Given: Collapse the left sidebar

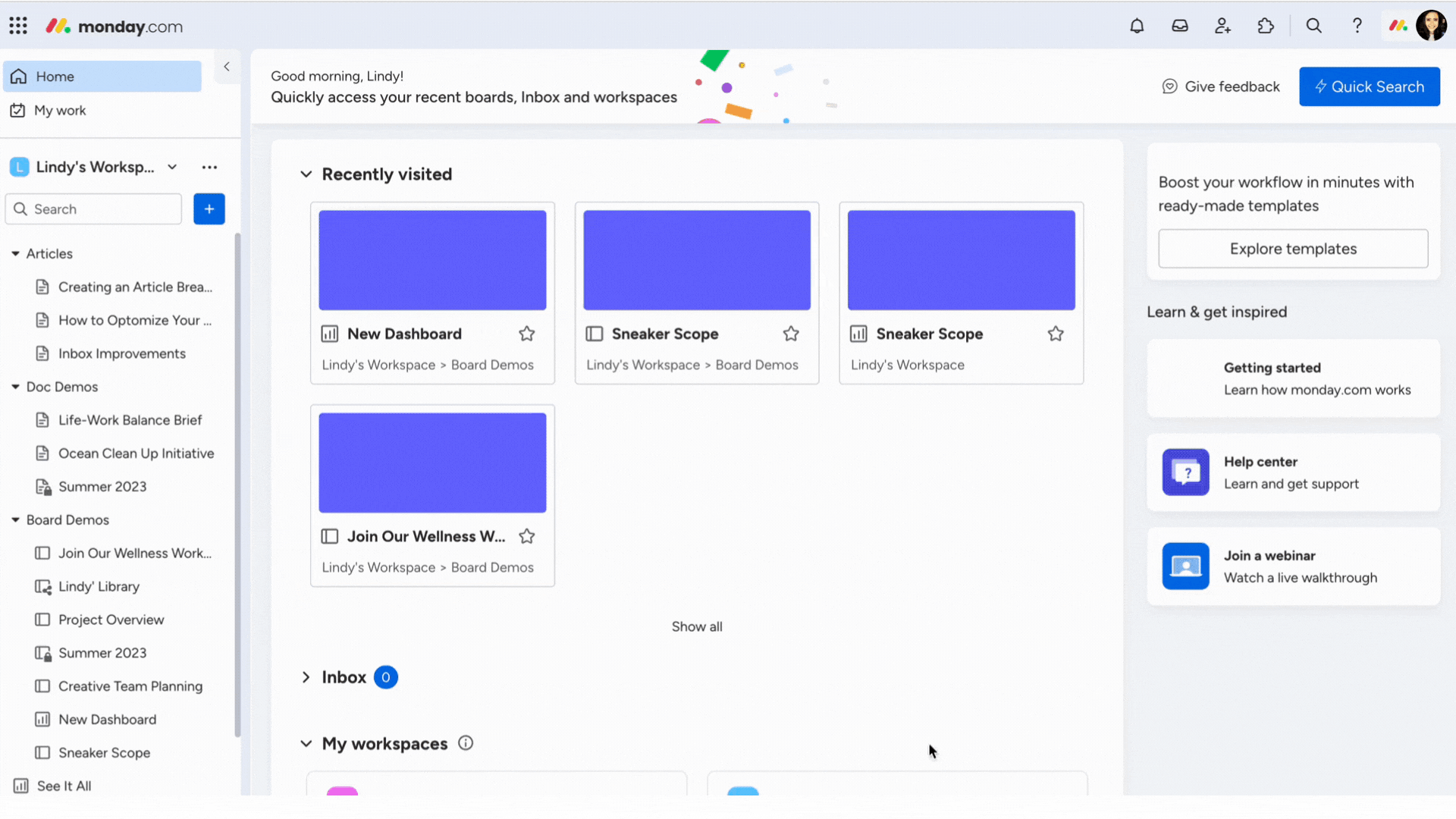Looking at the screenshot, I should (227, 67).
